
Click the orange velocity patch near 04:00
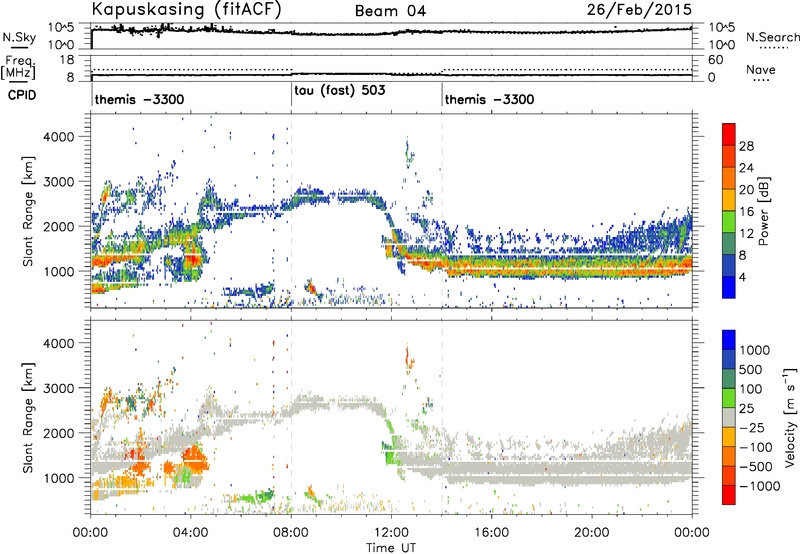(194, 458)
